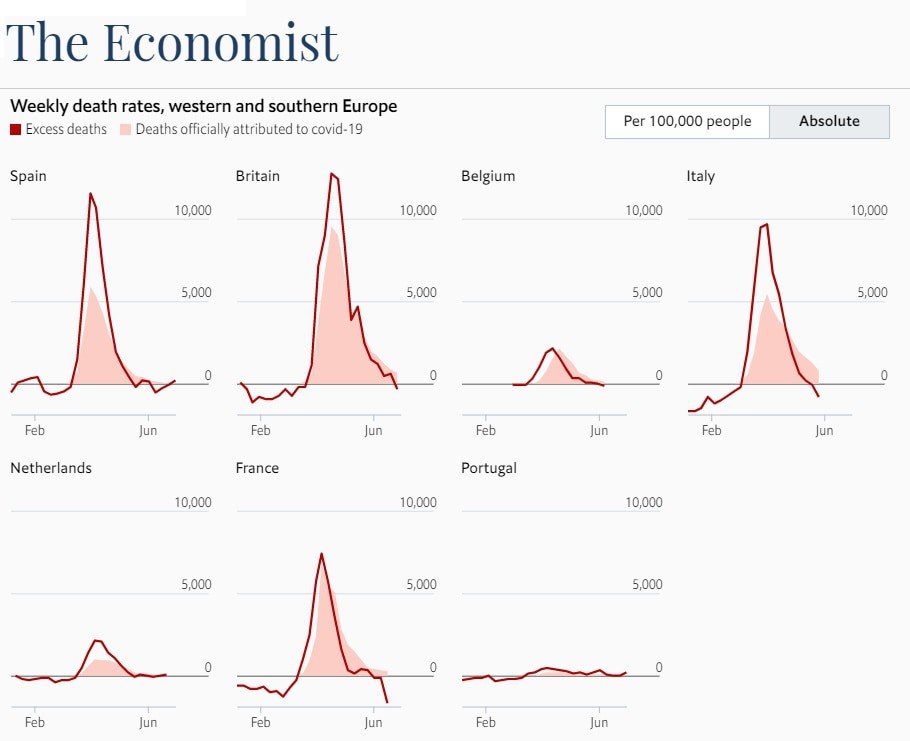Screen dimensions: 910x741
Task: Click the Portugal chart title
Action: pyautogui.click(x=489, y=468)
